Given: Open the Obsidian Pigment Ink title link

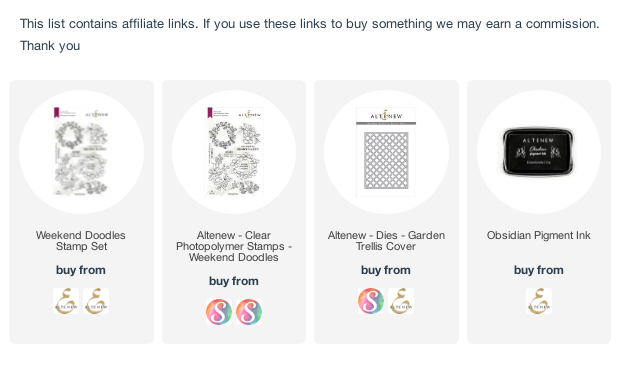Looking at the screenshot, I should 539,235.
